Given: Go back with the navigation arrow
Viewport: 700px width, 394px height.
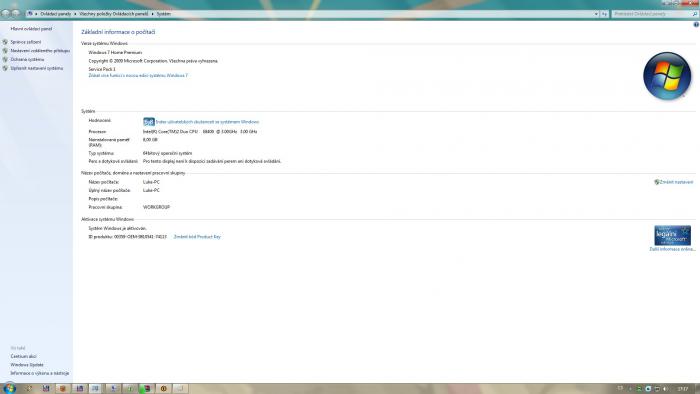Looking at the screenshot, I should (6, 13).
